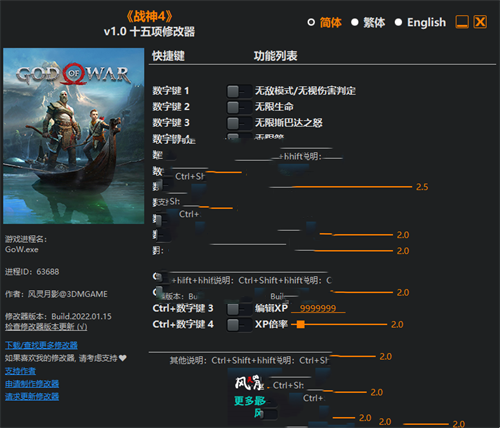Viewport: 500px width, 428px height.
Task: Select the English language radio button
Action: pos(398,22)
